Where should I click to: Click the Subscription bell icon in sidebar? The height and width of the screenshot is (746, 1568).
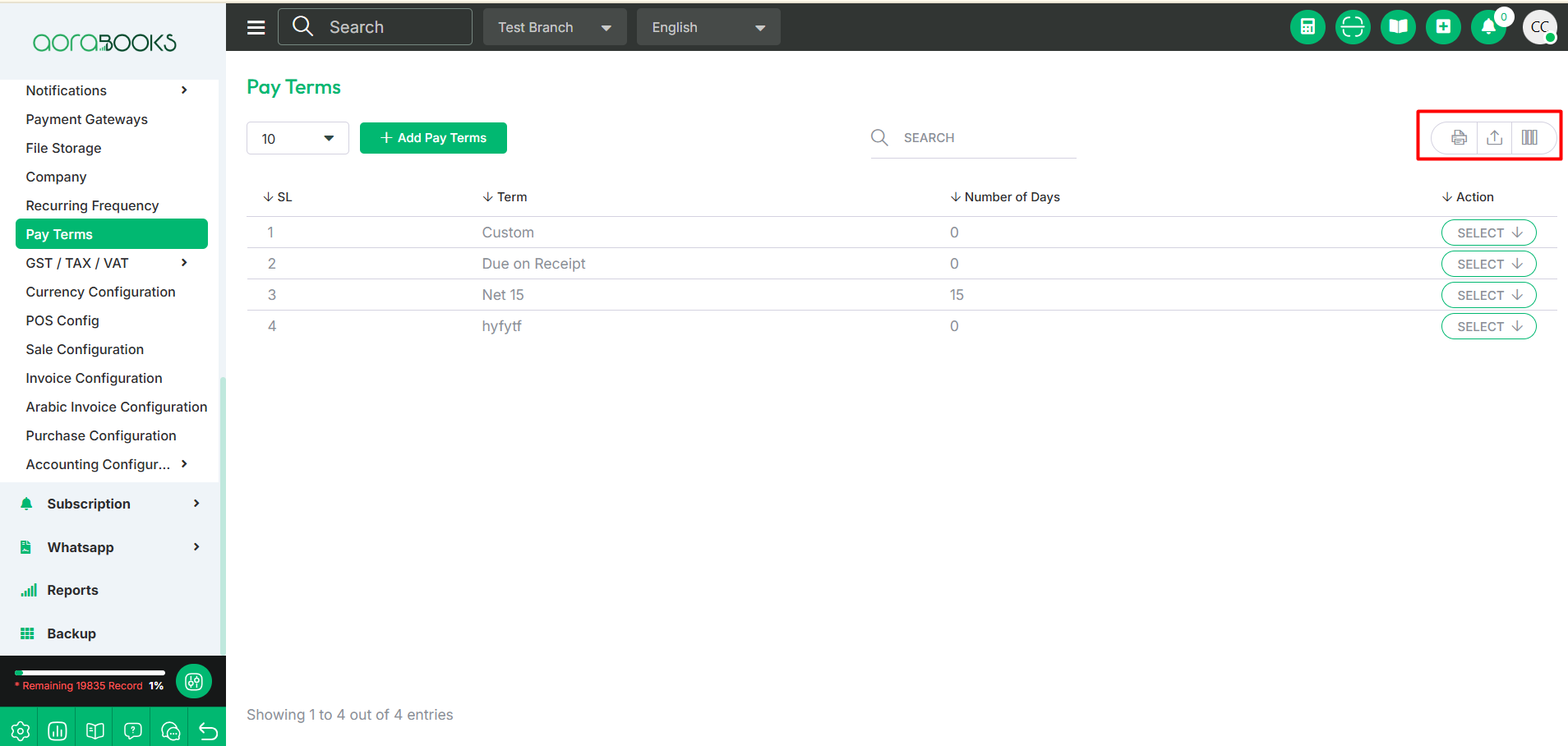[27, 504]
